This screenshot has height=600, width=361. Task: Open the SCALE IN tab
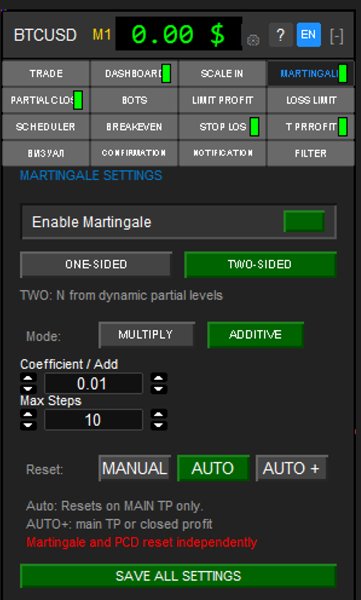pyautogui.click(x=222, y=73)
